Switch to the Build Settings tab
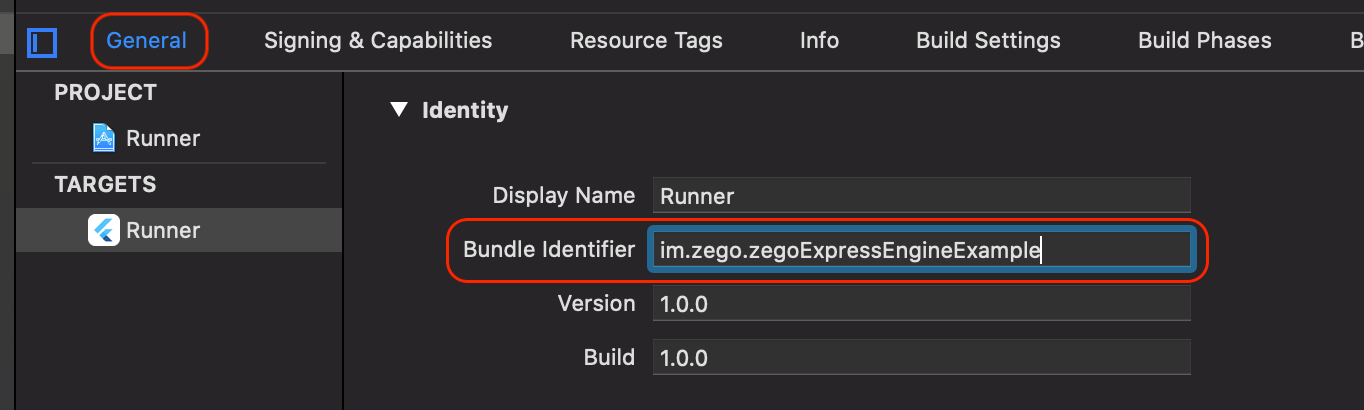Image resolution: width=1364 pixels, height=410 pixels. click(988, 41)
